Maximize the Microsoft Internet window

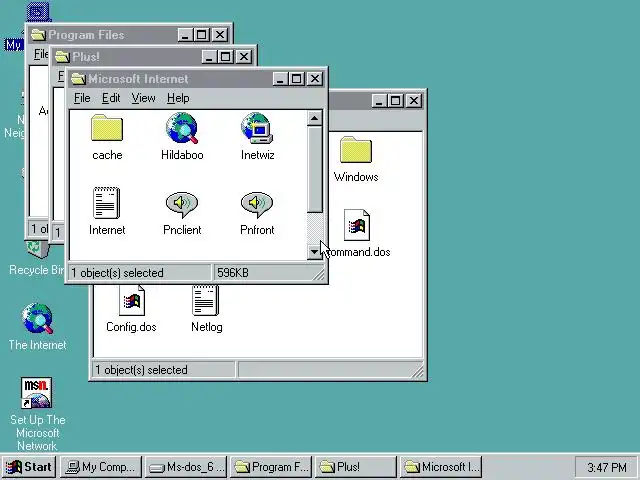click(296, 79)
